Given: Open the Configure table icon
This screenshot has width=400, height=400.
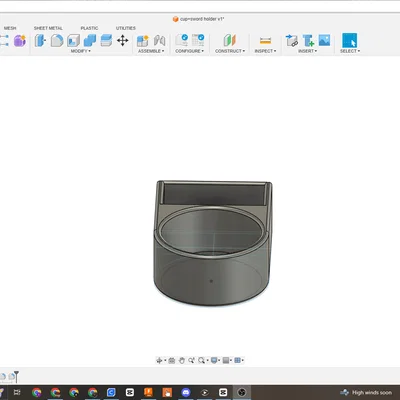Looking at the screenshot, I should coord(198,40).
